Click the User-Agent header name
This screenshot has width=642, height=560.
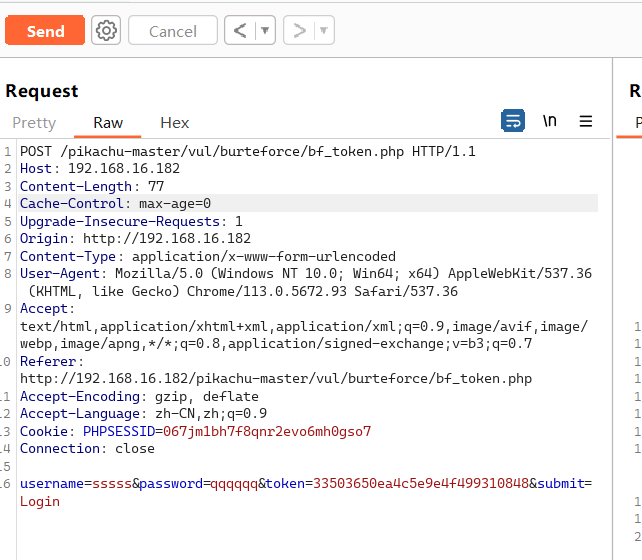pos(60,273)
